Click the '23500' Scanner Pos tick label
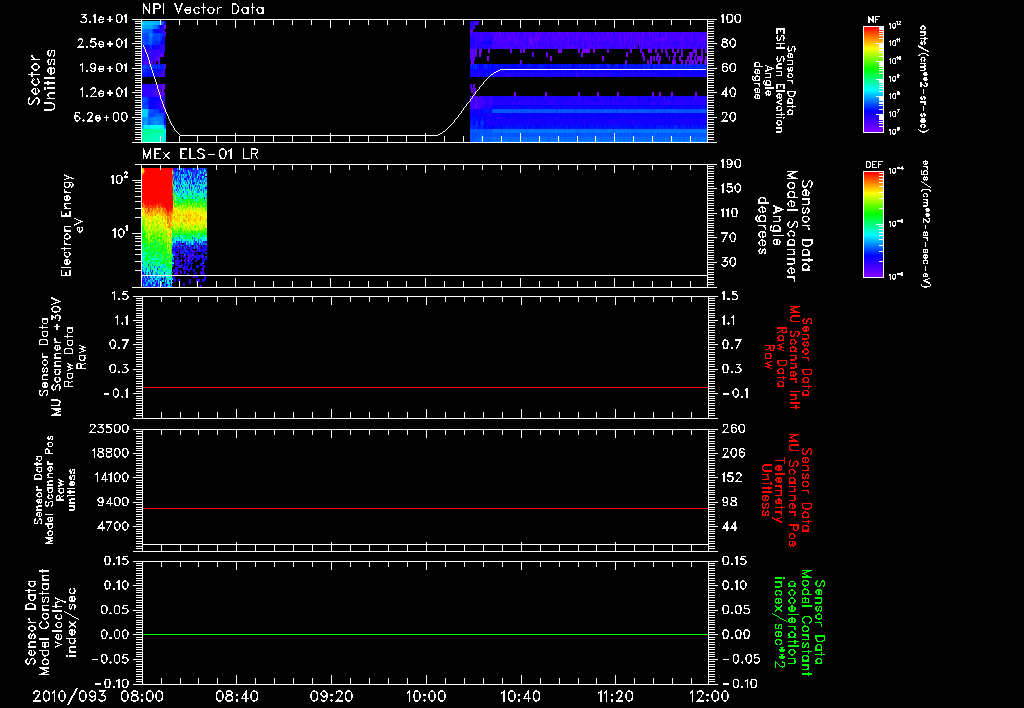 coord(108,428)
